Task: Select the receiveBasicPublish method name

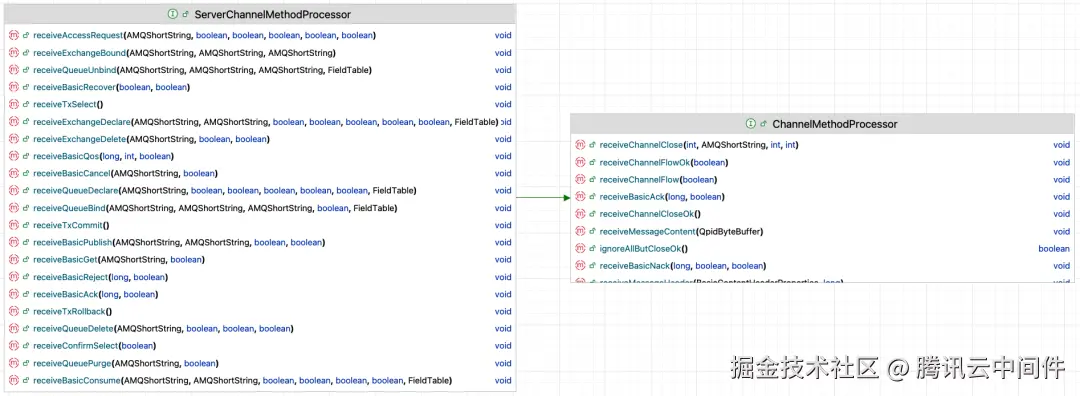Action: 72,242
